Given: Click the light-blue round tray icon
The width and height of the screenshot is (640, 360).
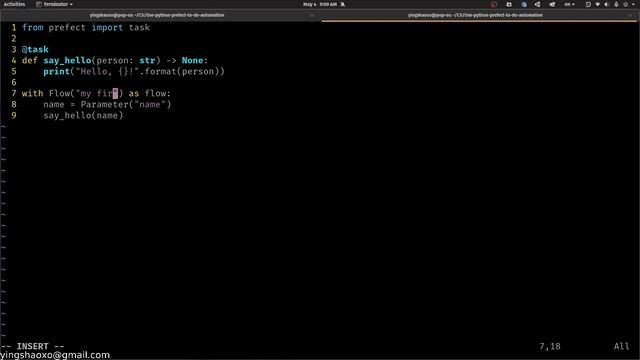Looking at the screenshot, I should click(x=524, y=4).
